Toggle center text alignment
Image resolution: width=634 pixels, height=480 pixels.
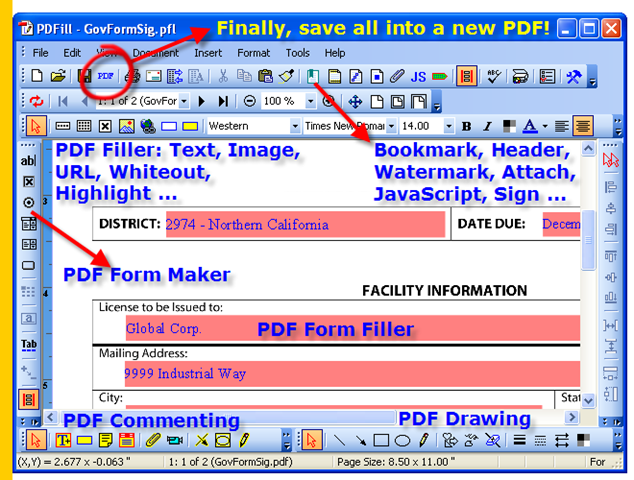pos(583,126)
